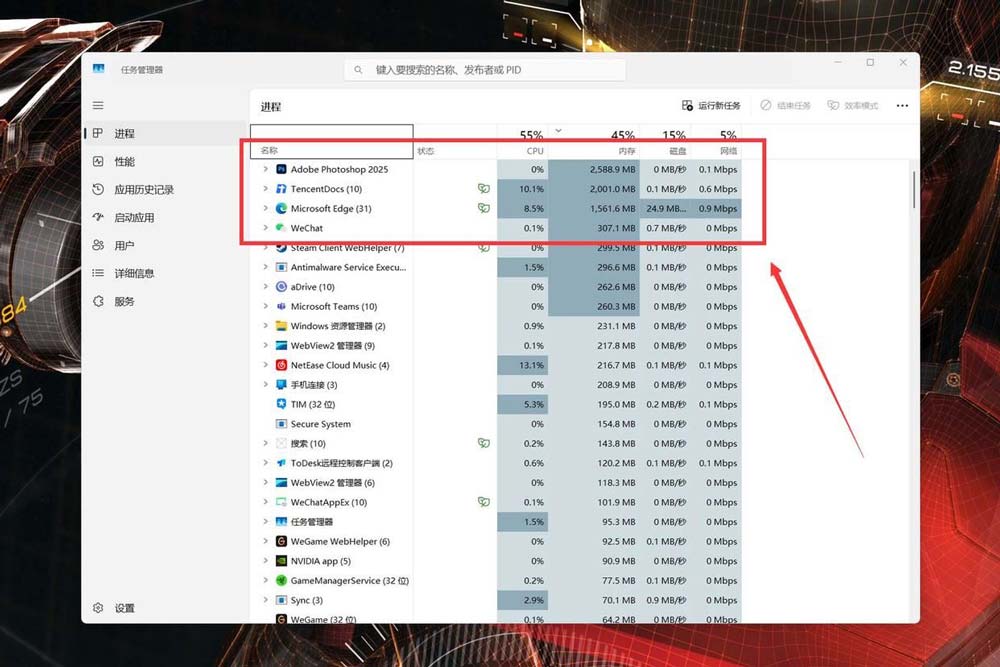Click the TencentDocs process icon

tap(281, 189)
